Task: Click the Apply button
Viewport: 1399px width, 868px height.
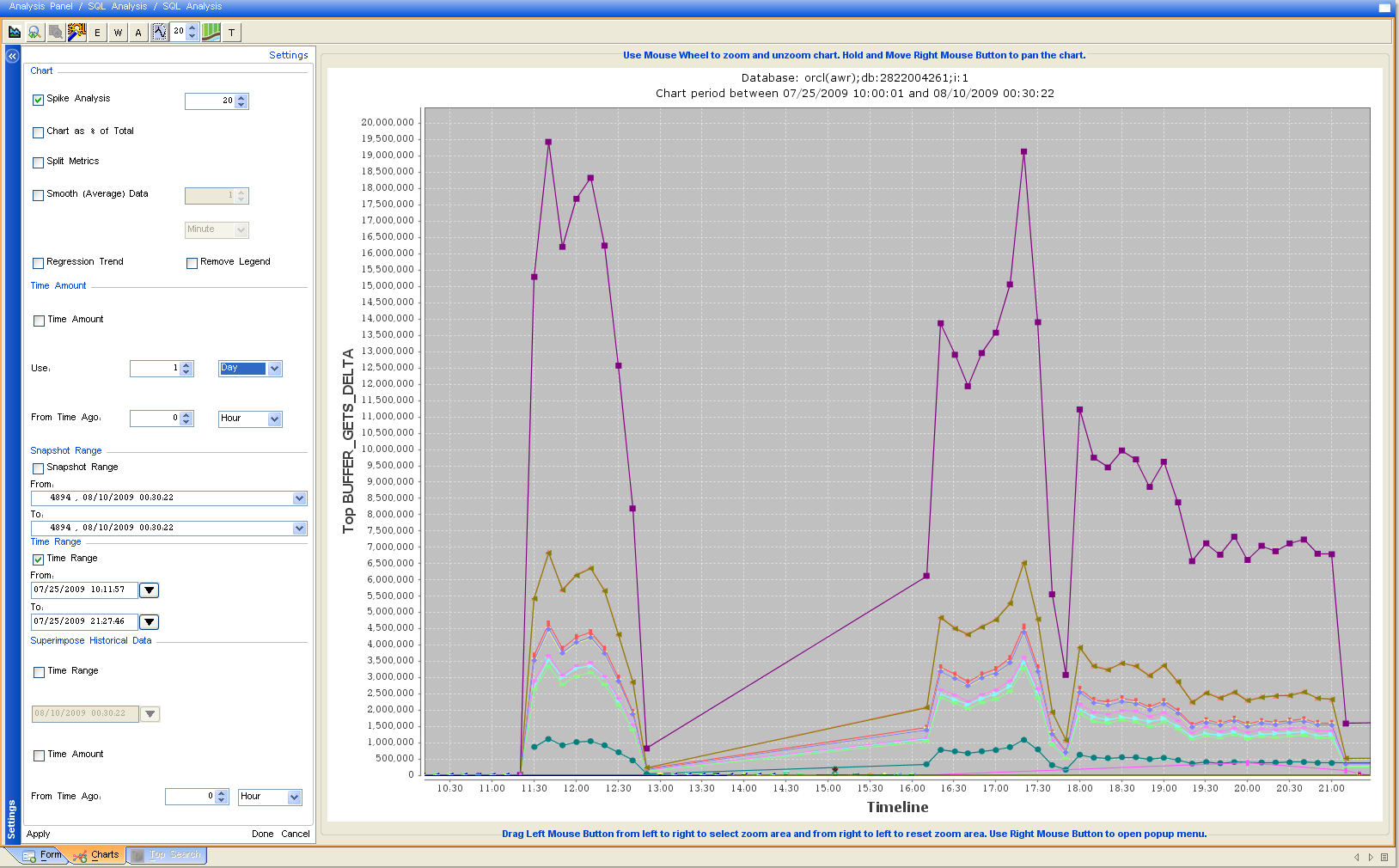Action: pyautogui.click(x=38, y=834)
